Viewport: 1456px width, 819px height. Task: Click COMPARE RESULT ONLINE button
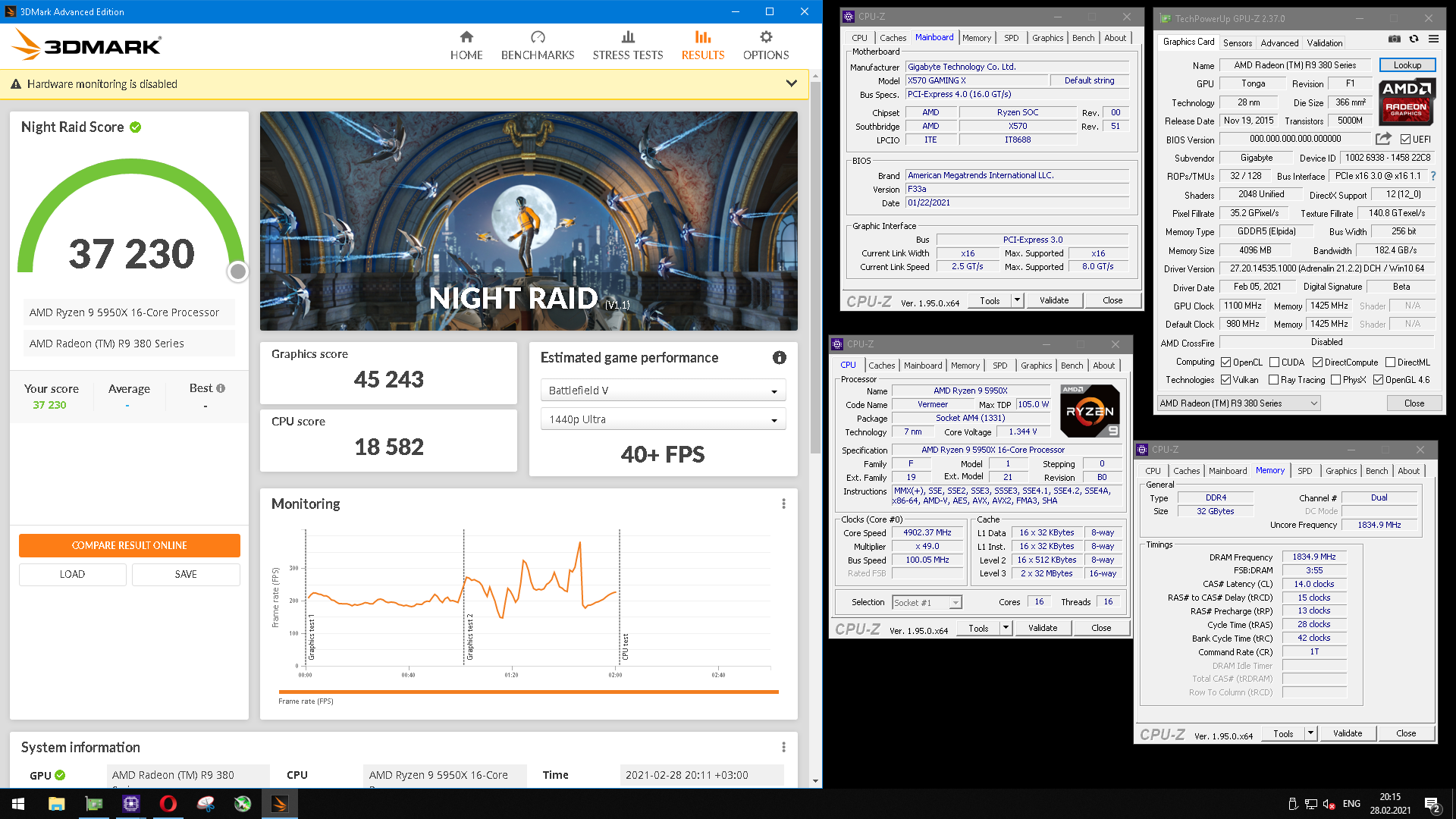coord(130,545)
